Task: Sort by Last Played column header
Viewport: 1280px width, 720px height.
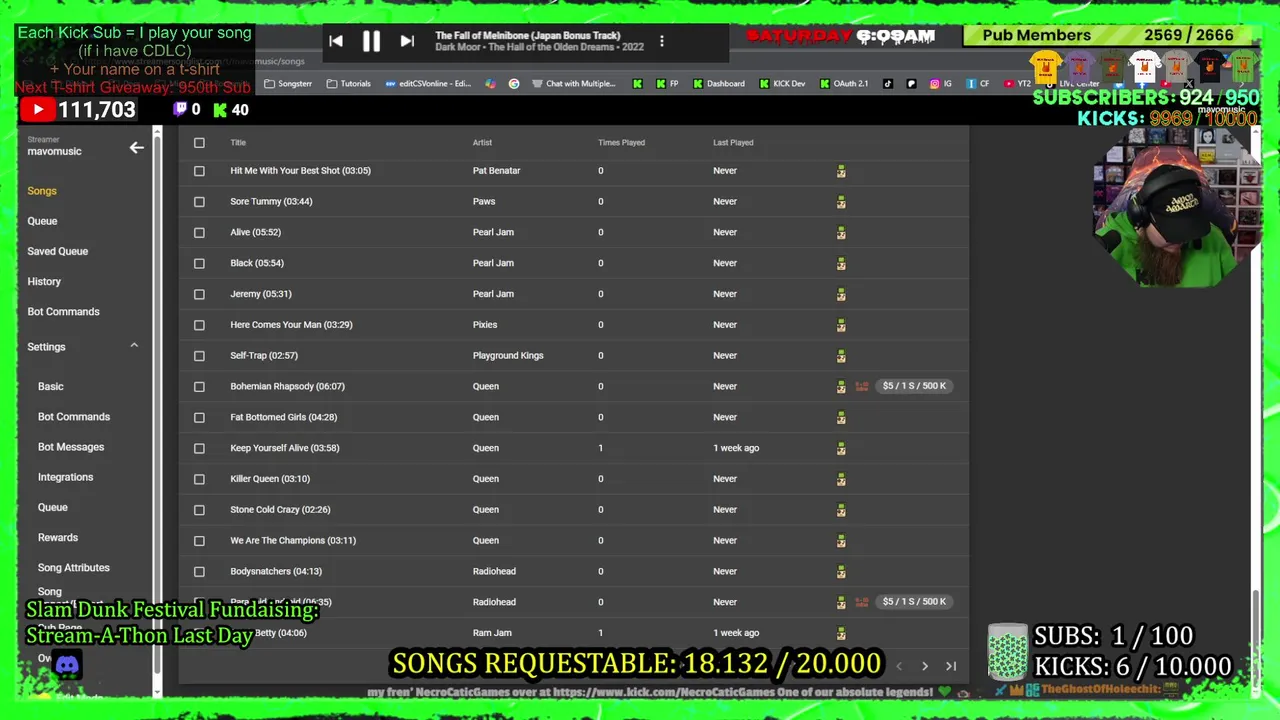Action: pos(733,143)
